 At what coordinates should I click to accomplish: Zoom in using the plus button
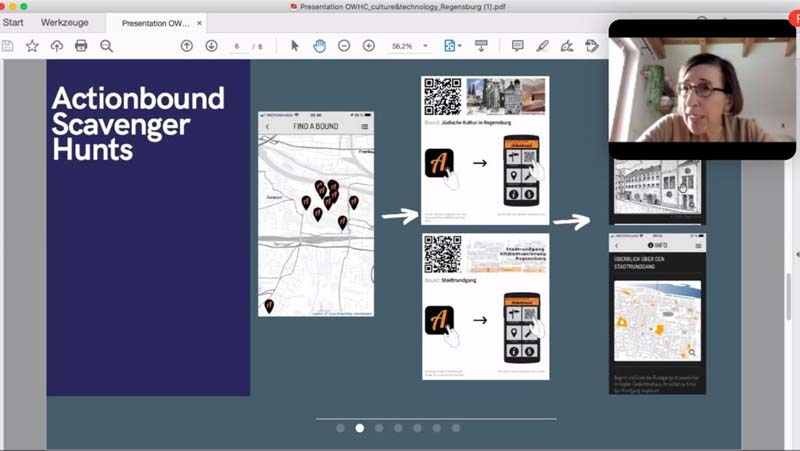tap(369, 46)
